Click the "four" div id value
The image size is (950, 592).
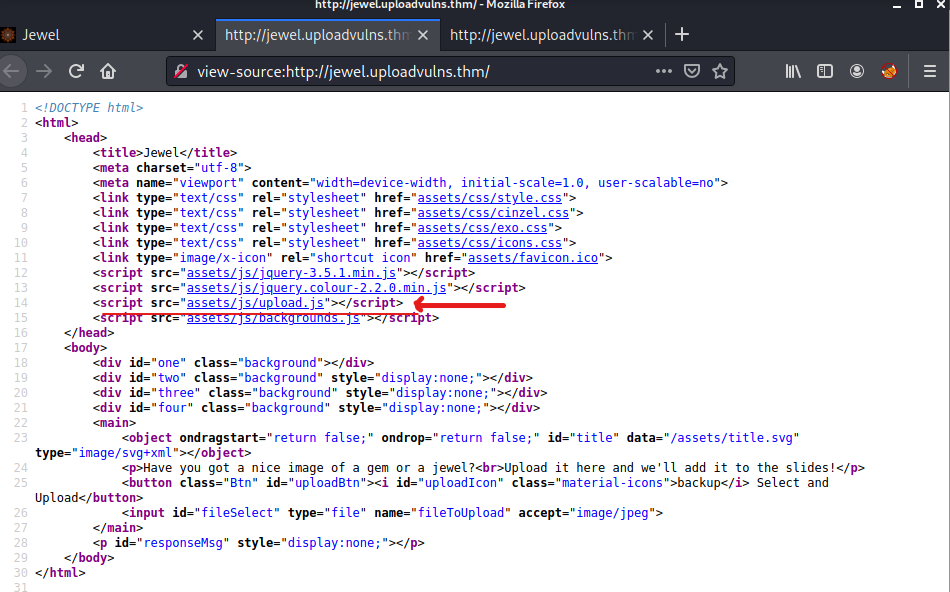(172, 408)
